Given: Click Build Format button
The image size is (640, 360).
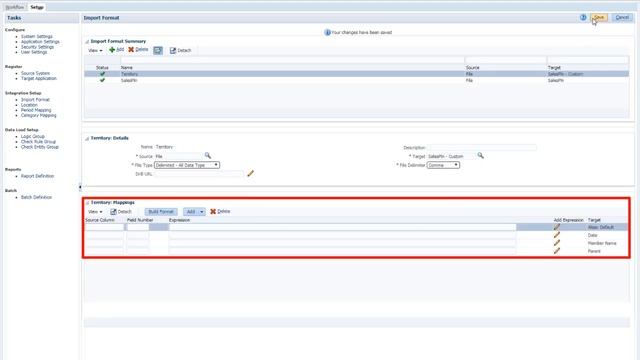Looking at the screenshot, I should pyautogui.click(x=161, y=211).
